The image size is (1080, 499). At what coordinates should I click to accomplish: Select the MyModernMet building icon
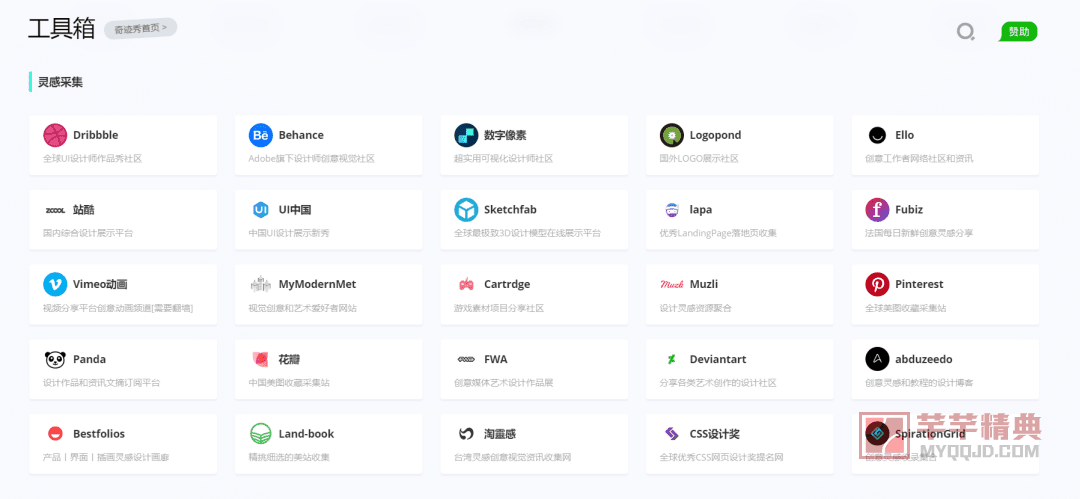coord(260,284)
